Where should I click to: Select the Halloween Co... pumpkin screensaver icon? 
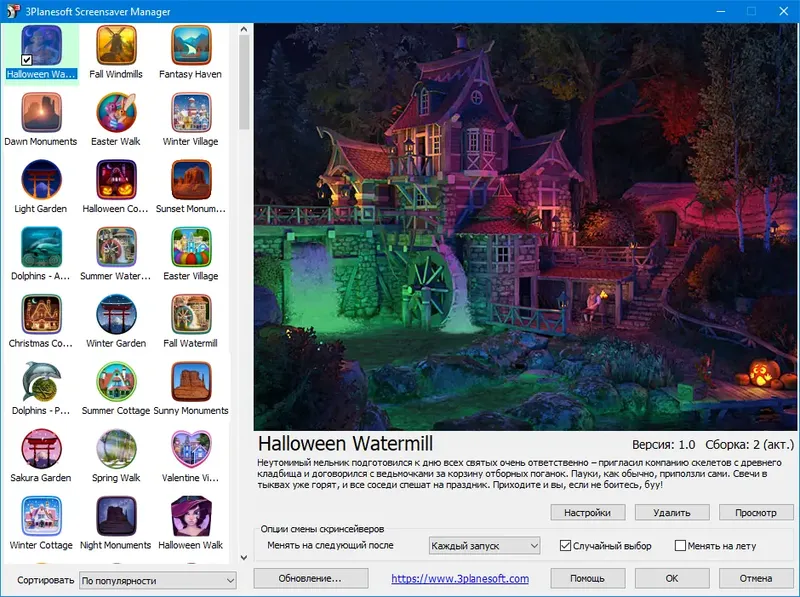click(x=116, y=180)
